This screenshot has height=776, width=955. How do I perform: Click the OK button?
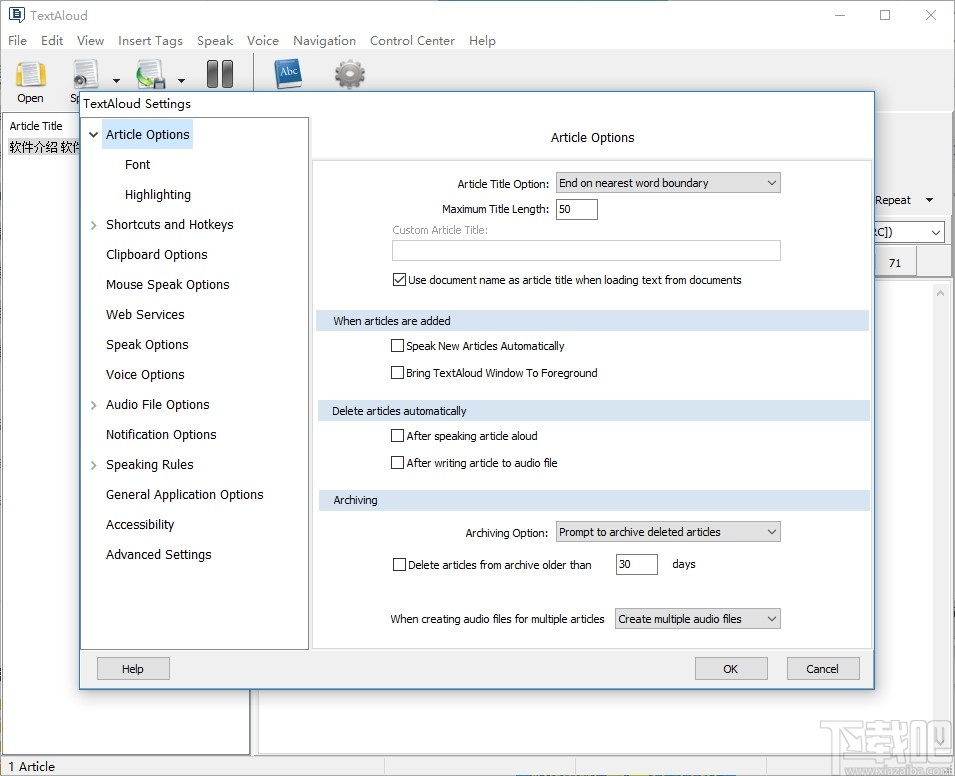731,669
